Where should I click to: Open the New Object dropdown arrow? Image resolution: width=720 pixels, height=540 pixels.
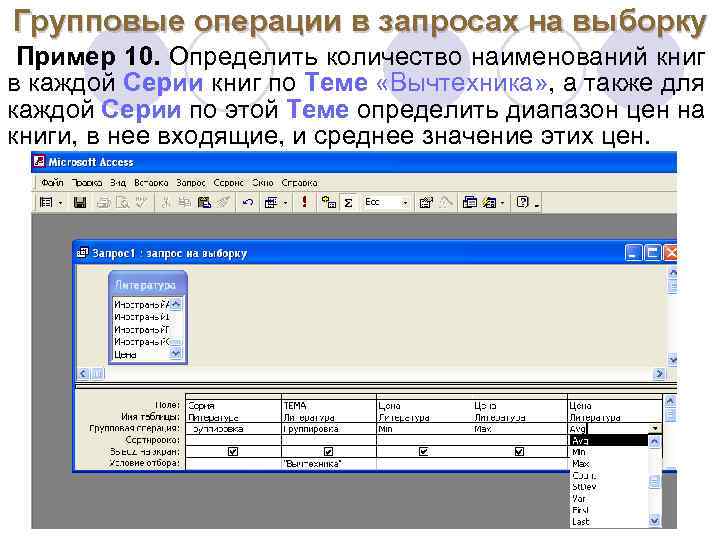click(502, 203)
